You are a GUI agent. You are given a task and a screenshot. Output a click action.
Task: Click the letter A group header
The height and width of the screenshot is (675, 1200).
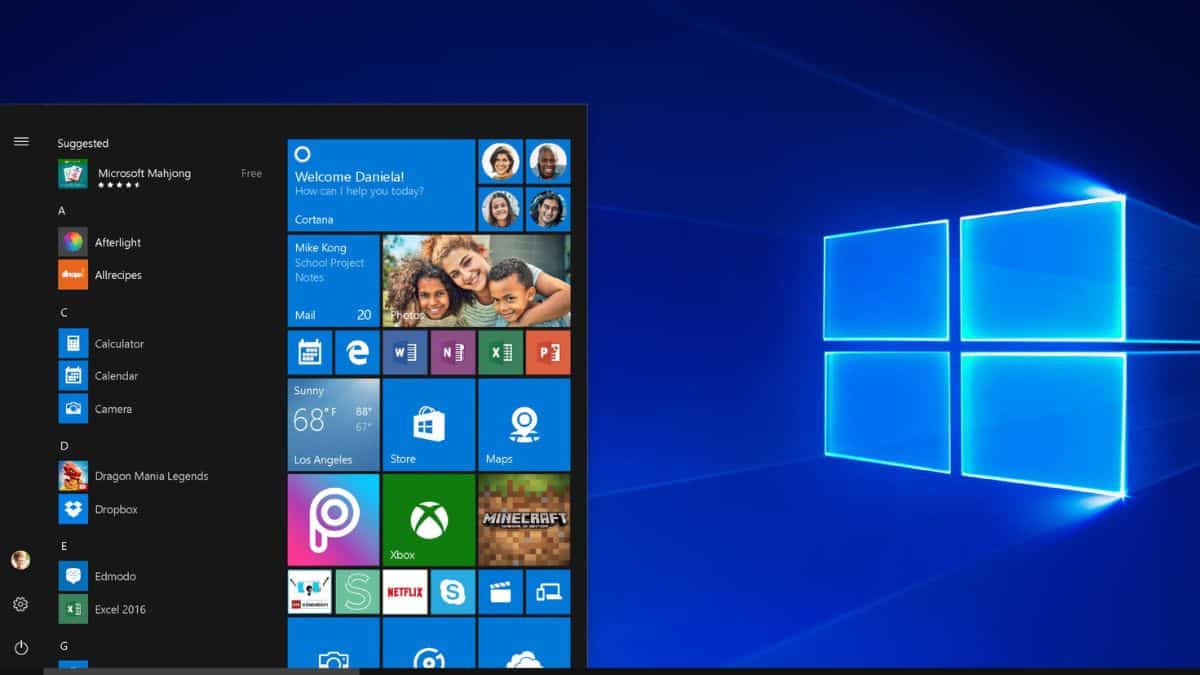[62, 211]
